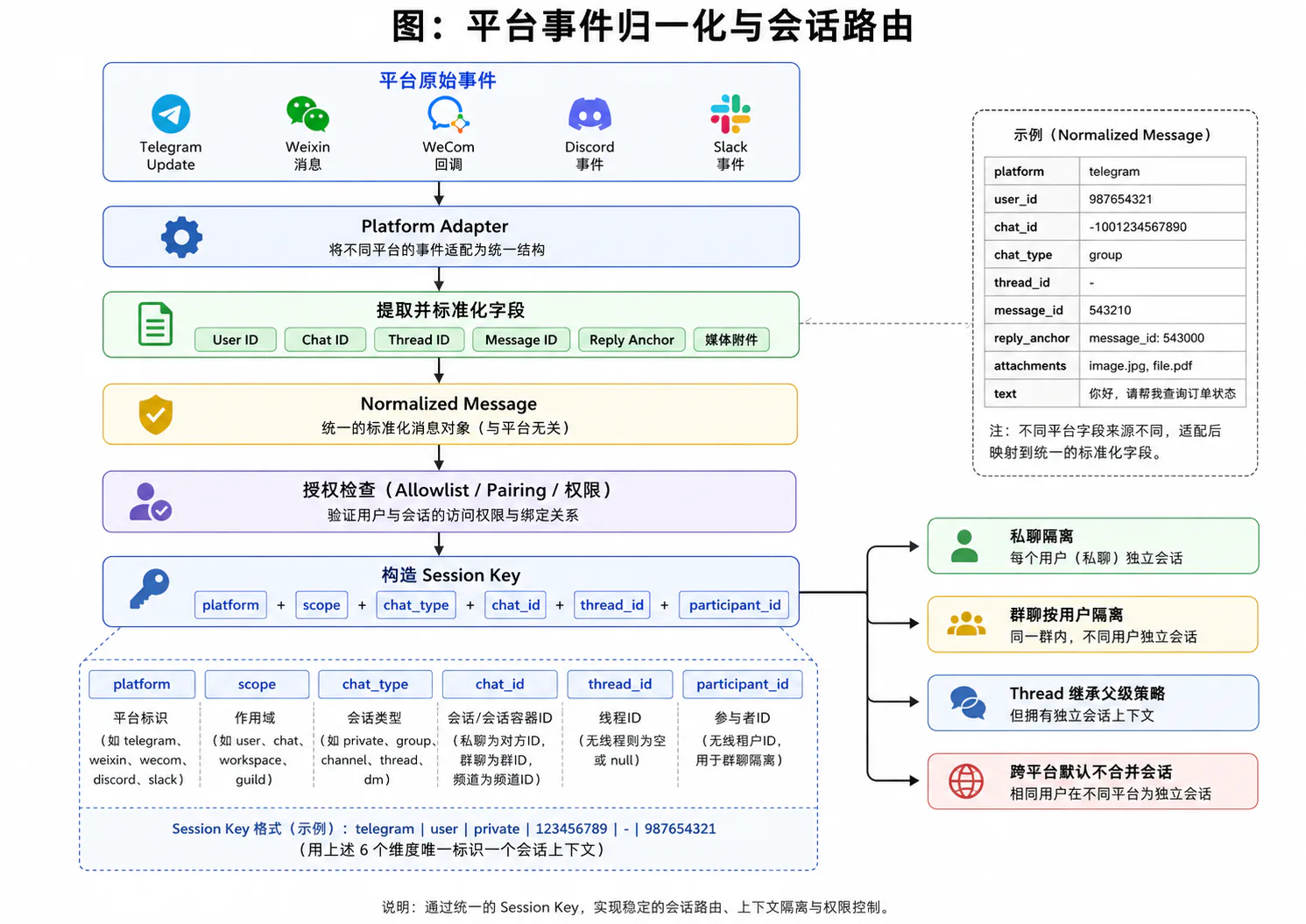Select the 媒体附件 field chip
Image resolution: width=1306 pixels, height=924 pixels.
(x=731, y=340)
